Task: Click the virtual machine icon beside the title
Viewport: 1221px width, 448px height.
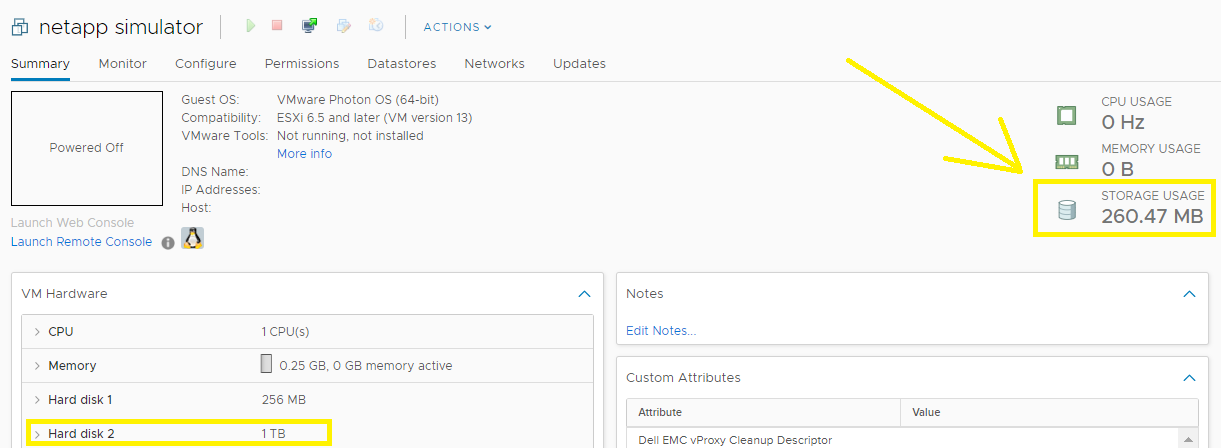Action: coord(19,27)
